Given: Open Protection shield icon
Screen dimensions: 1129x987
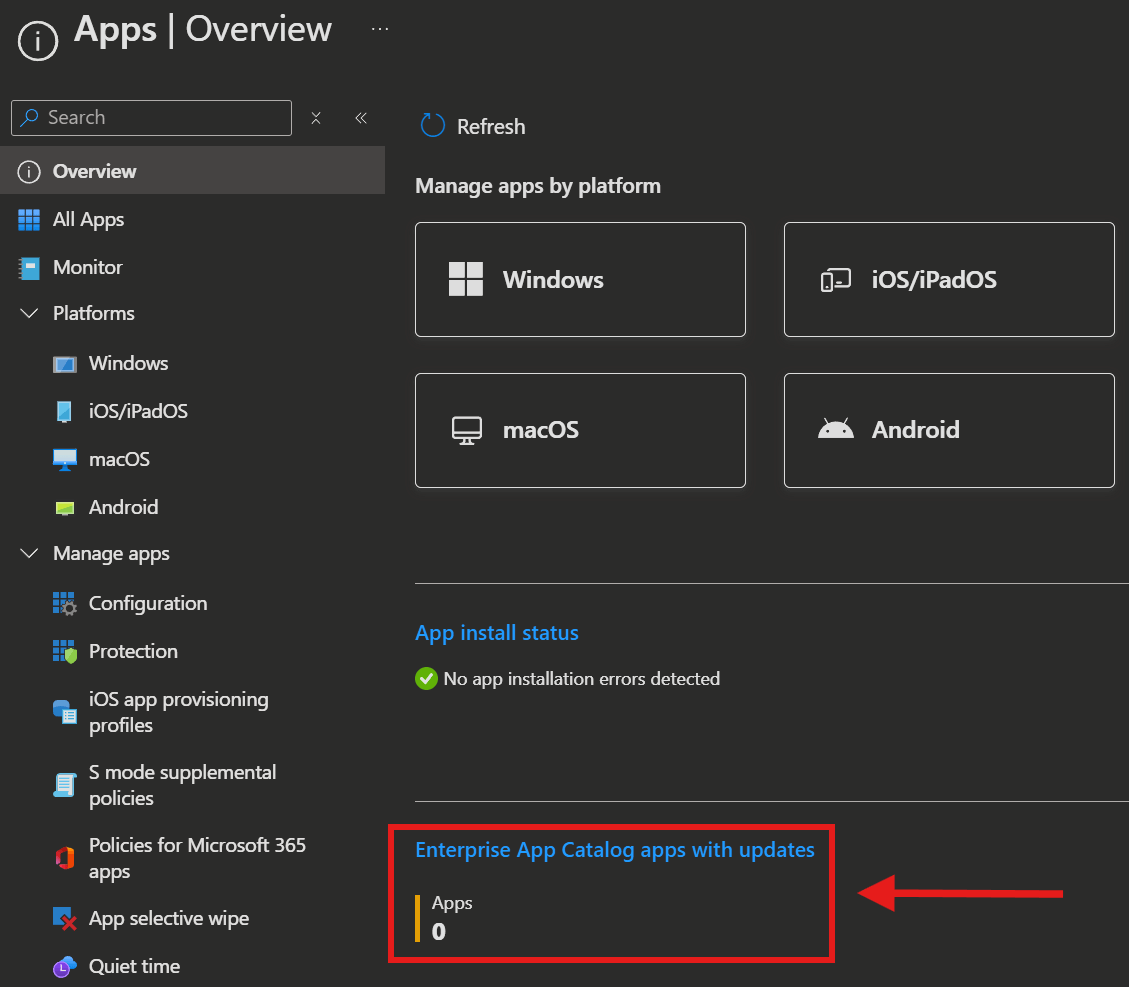Looking at the screenshot, I should pos(65,652).
